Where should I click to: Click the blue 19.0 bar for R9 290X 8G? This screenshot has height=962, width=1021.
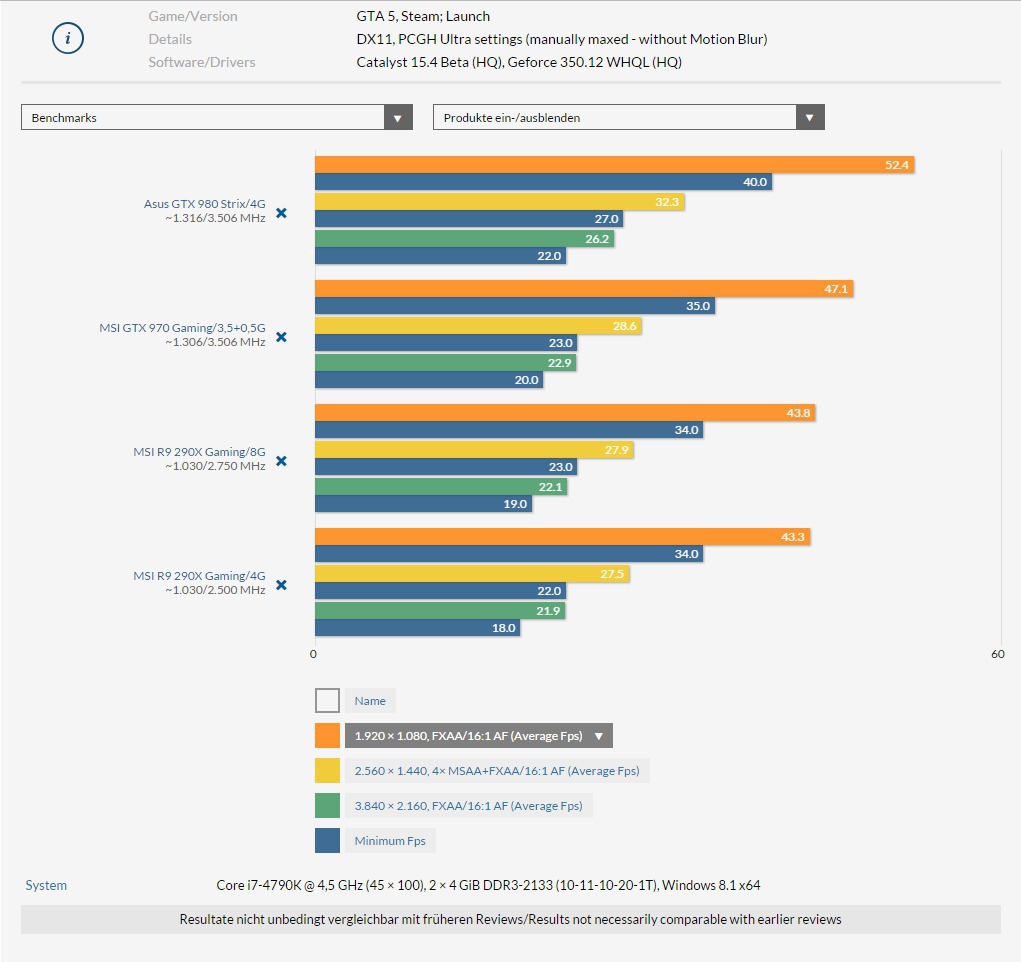click(424, 503)
